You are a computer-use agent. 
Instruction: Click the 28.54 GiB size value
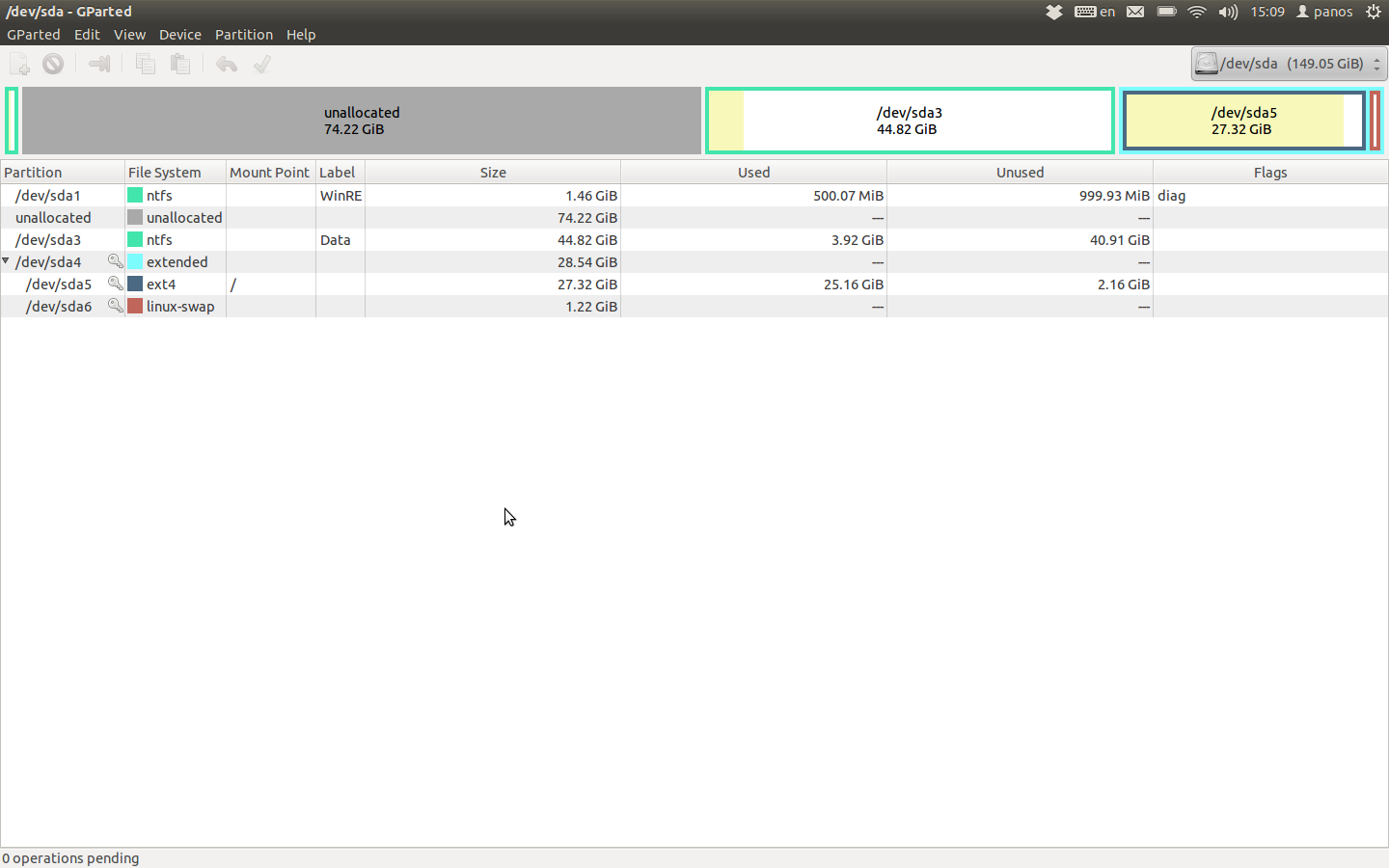pyautogui.click(x=587, y=262)
